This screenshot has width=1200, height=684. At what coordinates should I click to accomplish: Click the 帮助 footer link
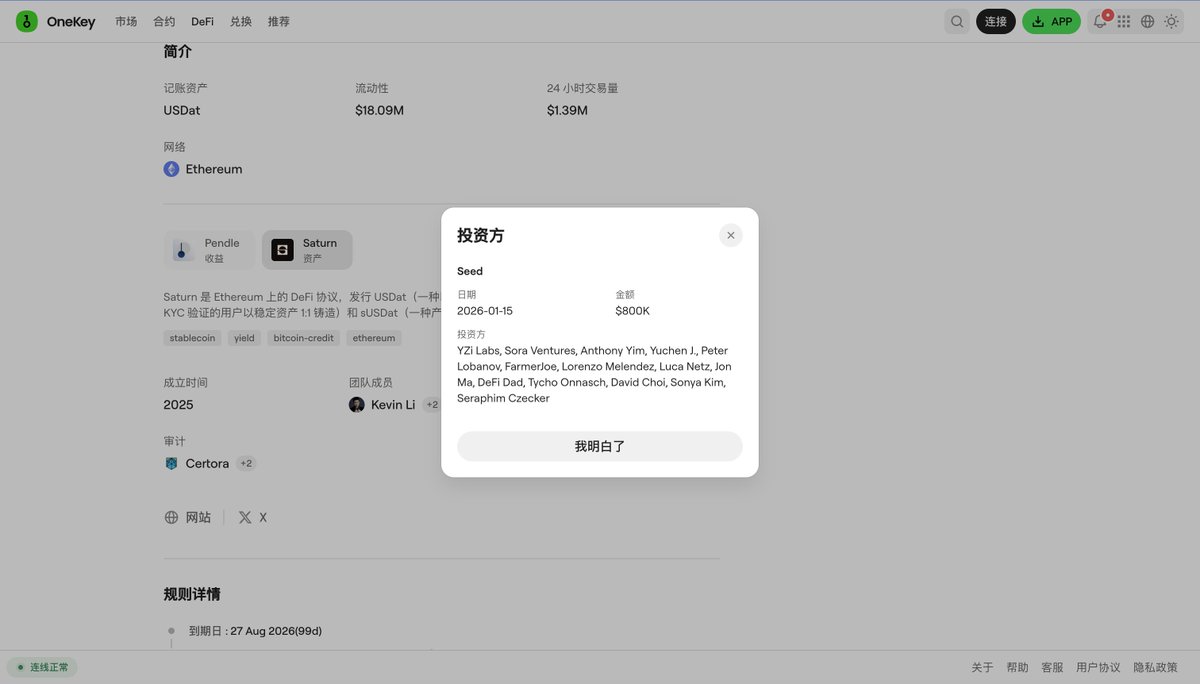tap(1017, 667)
